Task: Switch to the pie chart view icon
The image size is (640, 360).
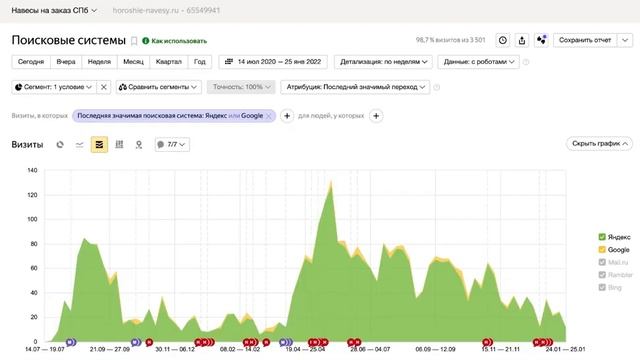Action: pyautogui.click(x=60, y=144)
